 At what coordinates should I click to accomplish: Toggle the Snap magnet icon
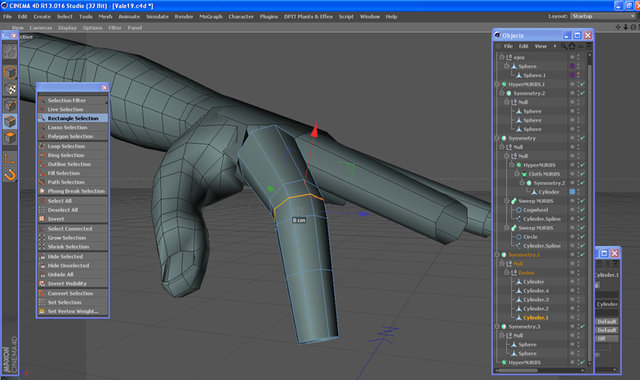10,175
